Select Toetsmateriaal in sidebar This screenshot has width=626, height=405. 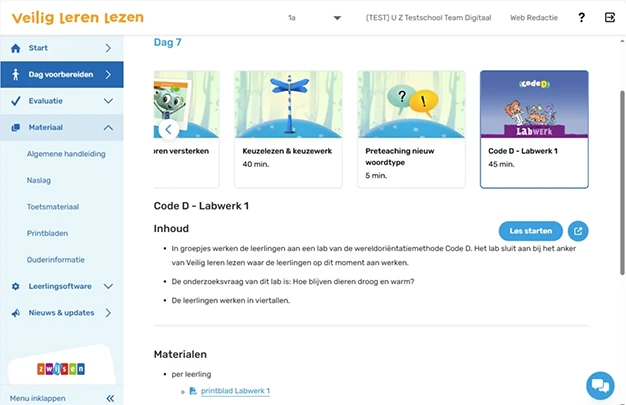[x=53, y=207]
